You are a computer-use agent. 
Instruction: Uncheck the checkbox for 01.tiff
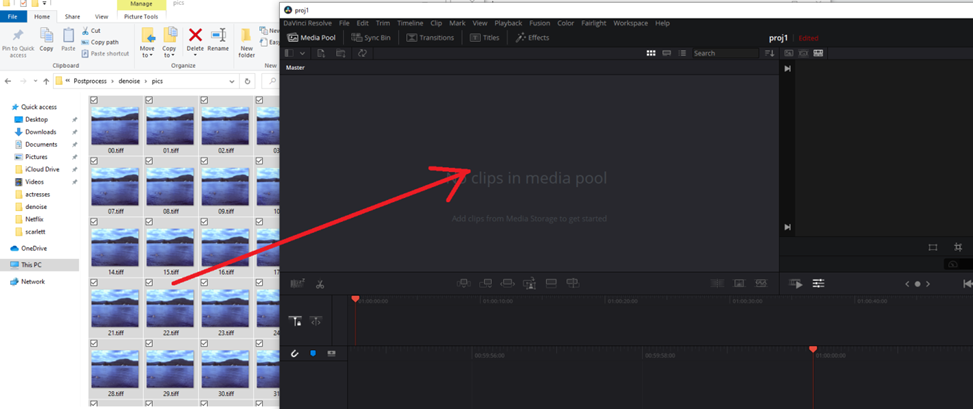point(150,100)
